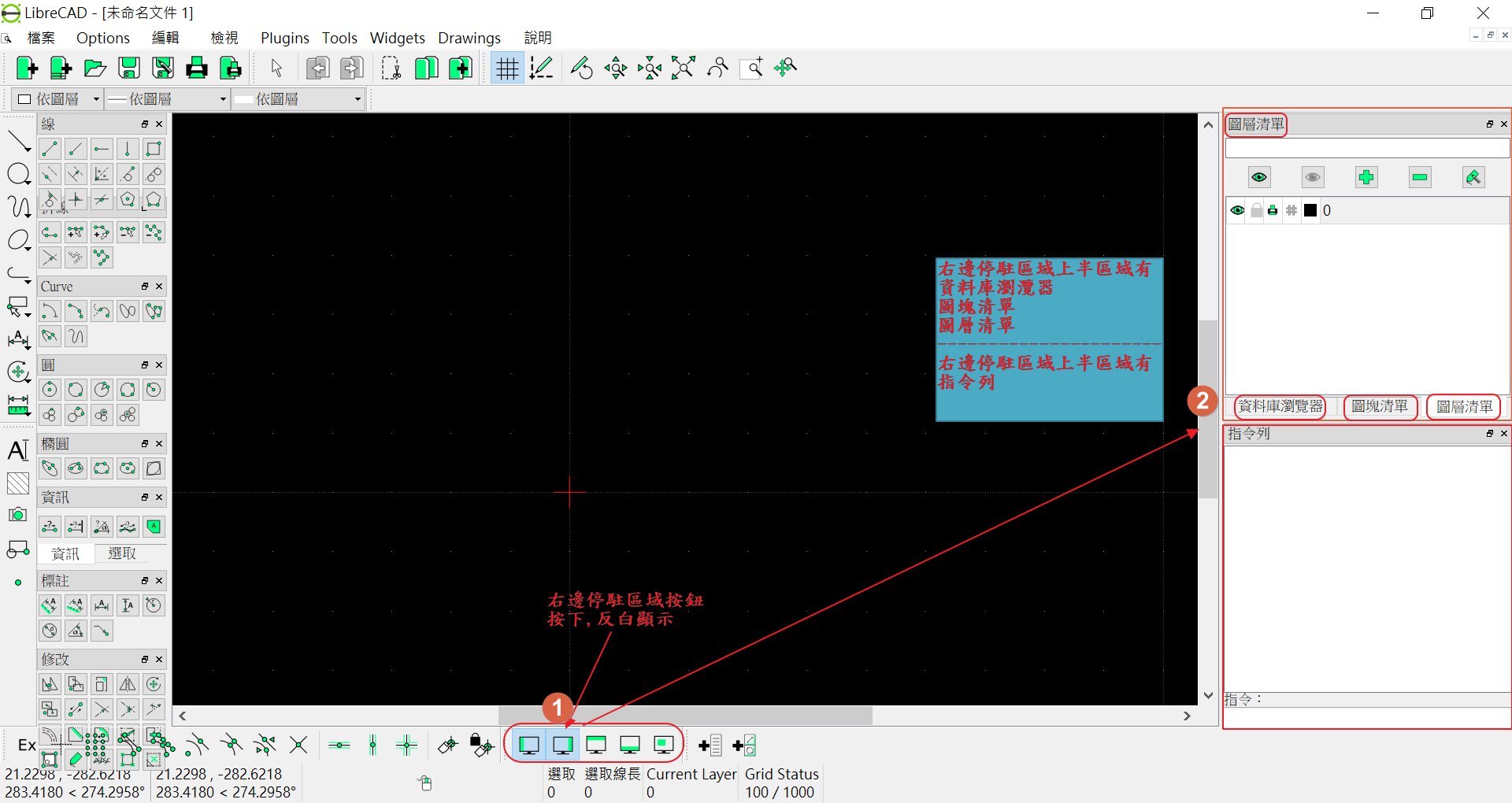Click layer 0 black color swatch
Viewport: 1512px width, 803px height.
point(1310,210)
